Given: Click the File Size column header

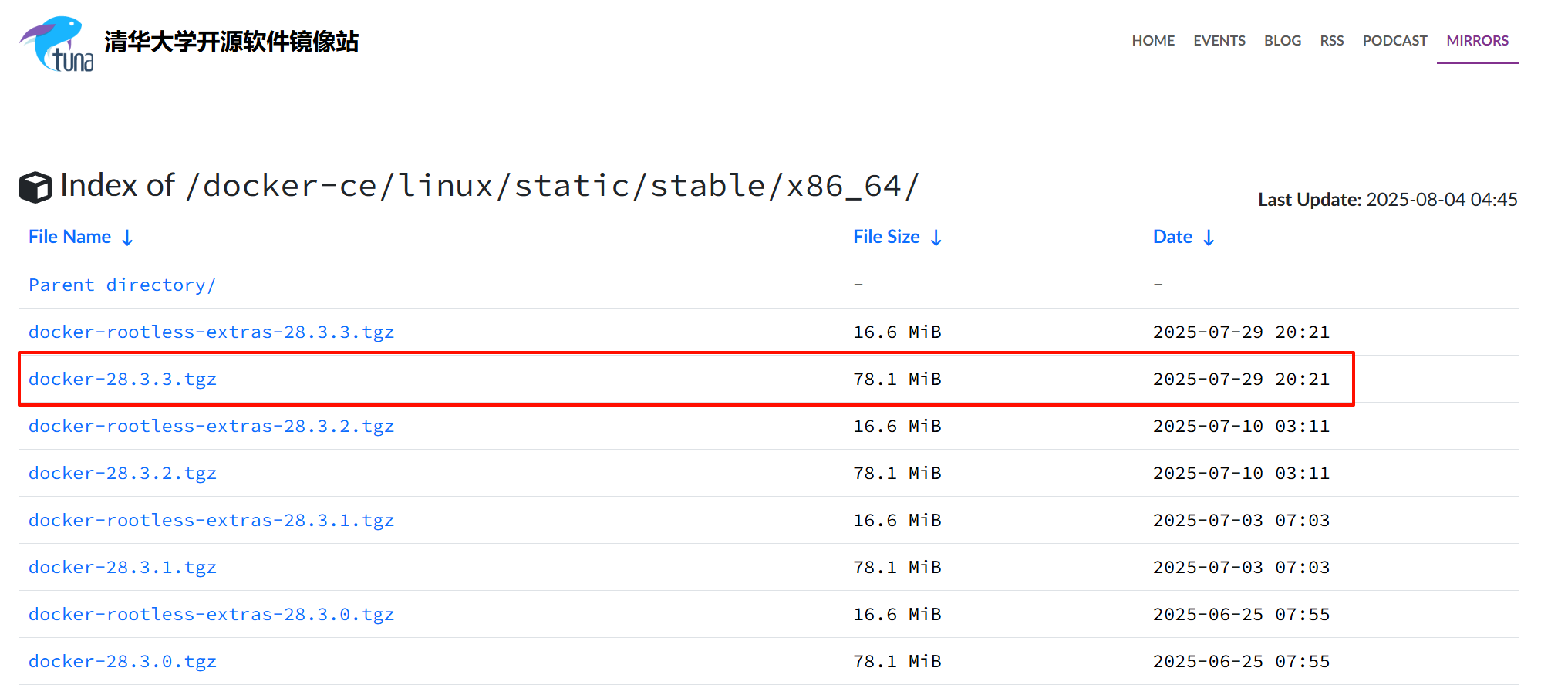Looking at the screenshot, I should [x=886, y=237].
